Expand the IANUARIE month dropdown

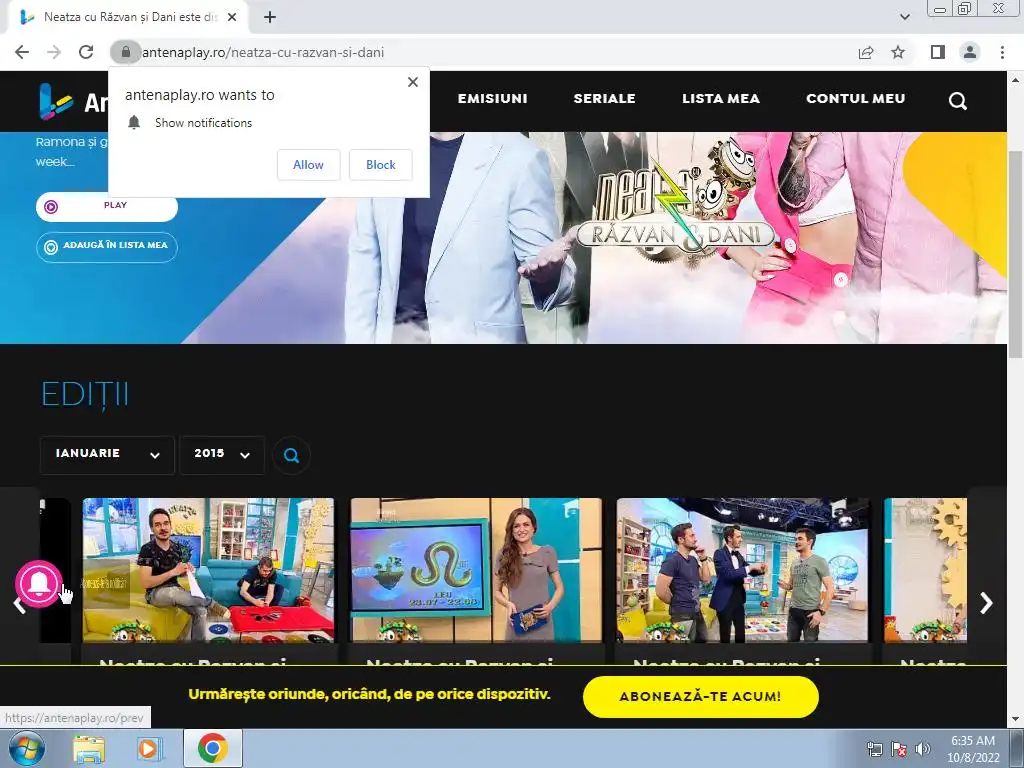coord(107,455)
